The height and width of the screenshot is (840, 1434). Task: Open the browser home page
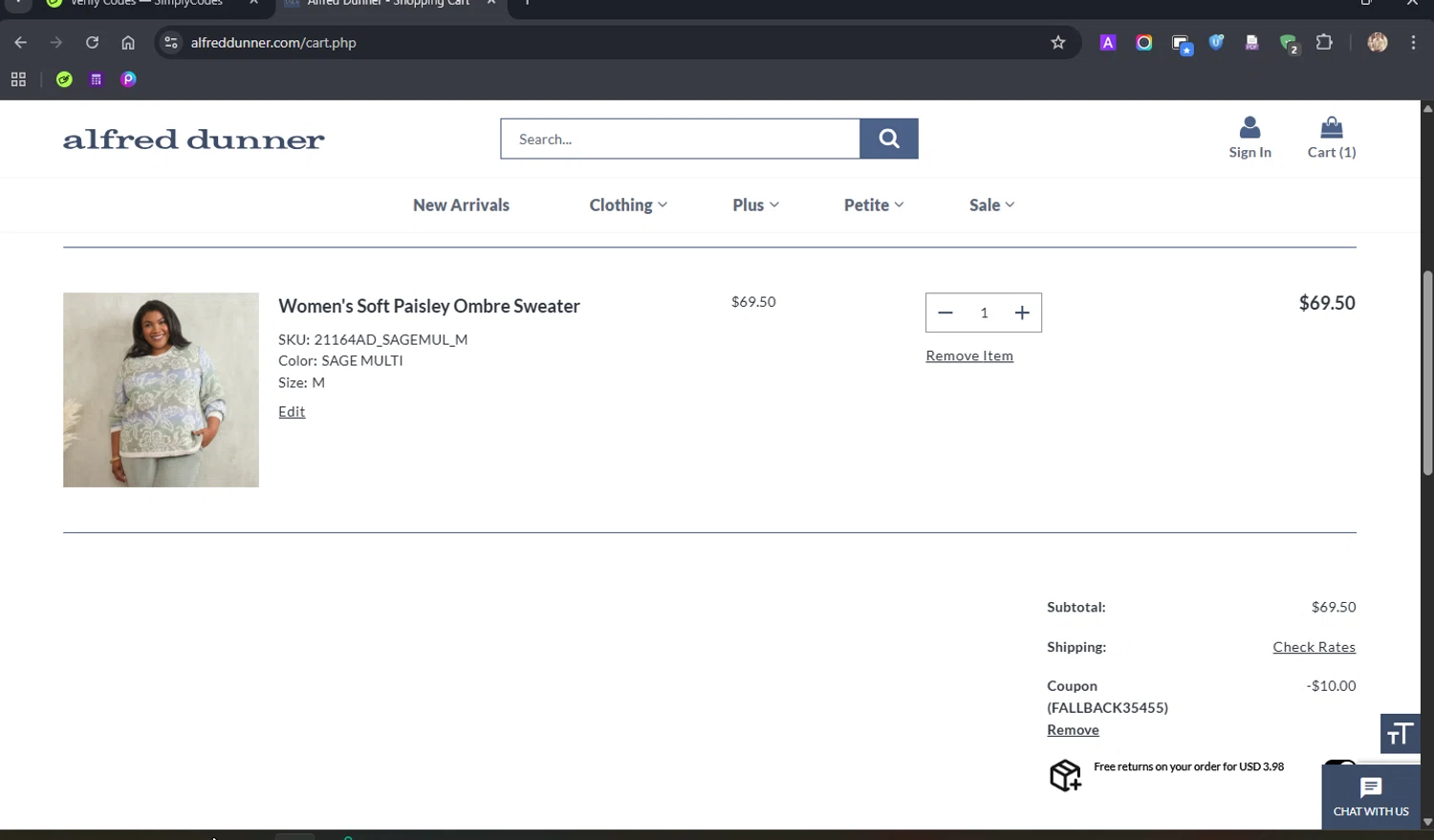coord(128,42)
